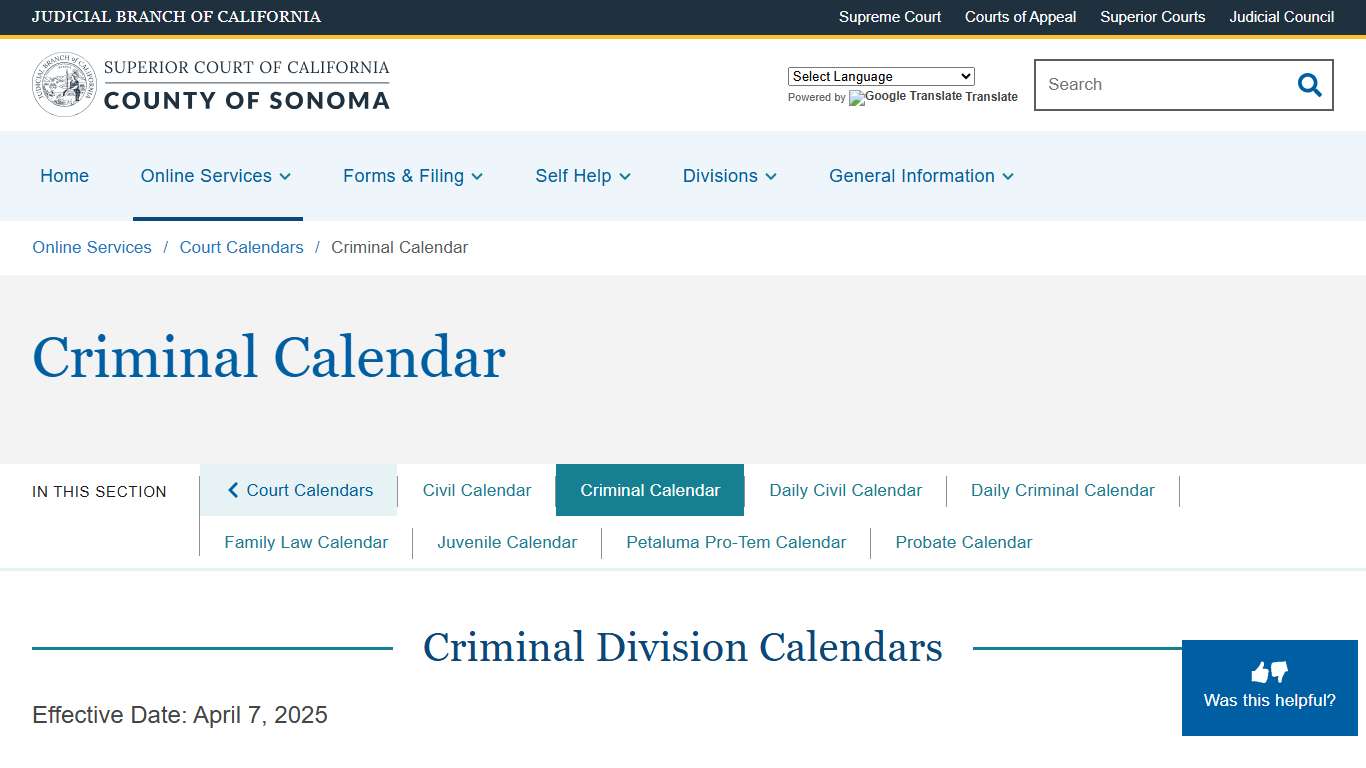
Task: Open the Supreme Court link
Action: pos(889,17)
